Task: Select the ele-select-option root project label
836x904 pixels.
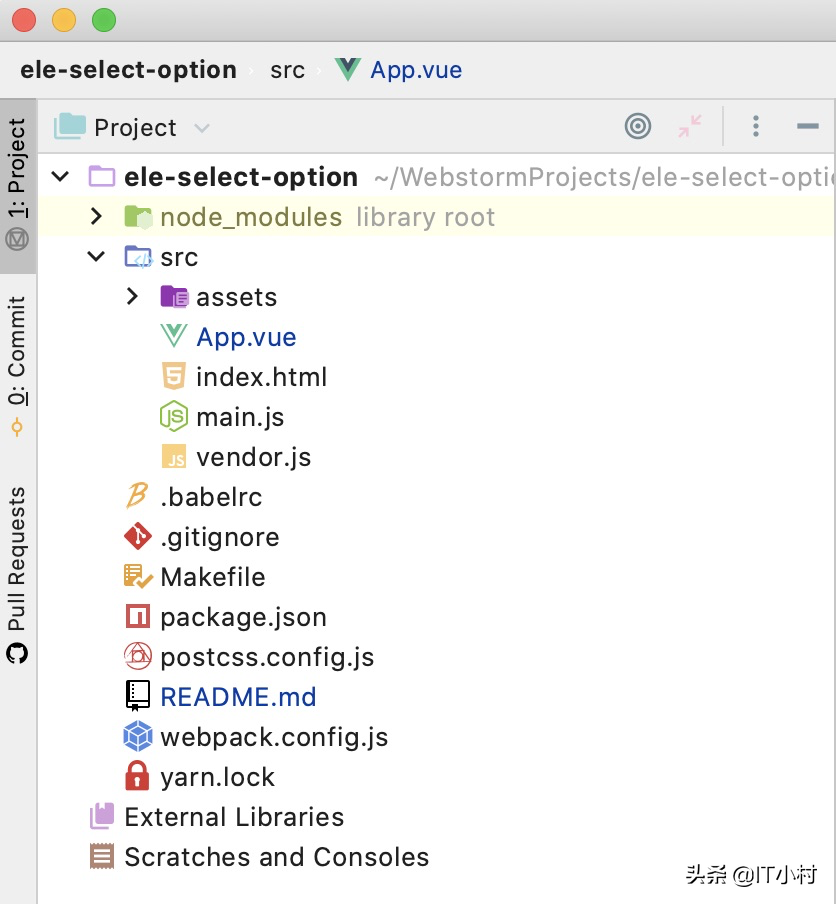Action: 241,177
